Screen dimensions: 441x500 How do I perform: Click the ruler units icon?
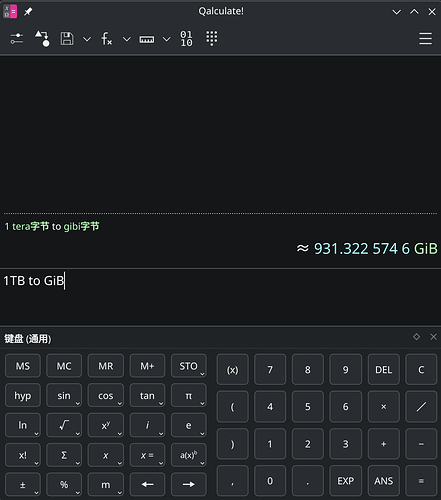coord(147,39)
